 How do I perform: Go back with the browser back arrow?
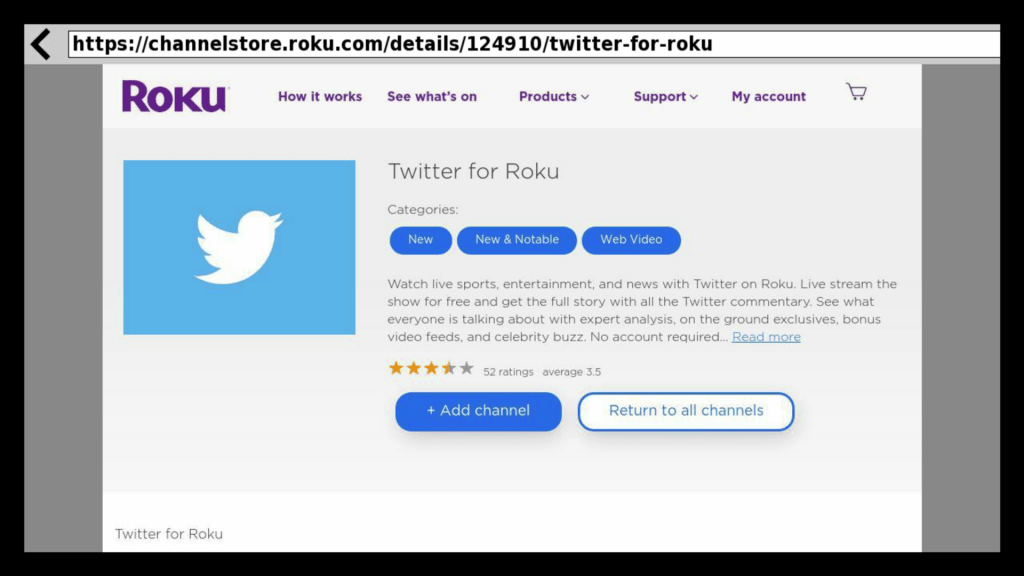(x=41, y=44)
